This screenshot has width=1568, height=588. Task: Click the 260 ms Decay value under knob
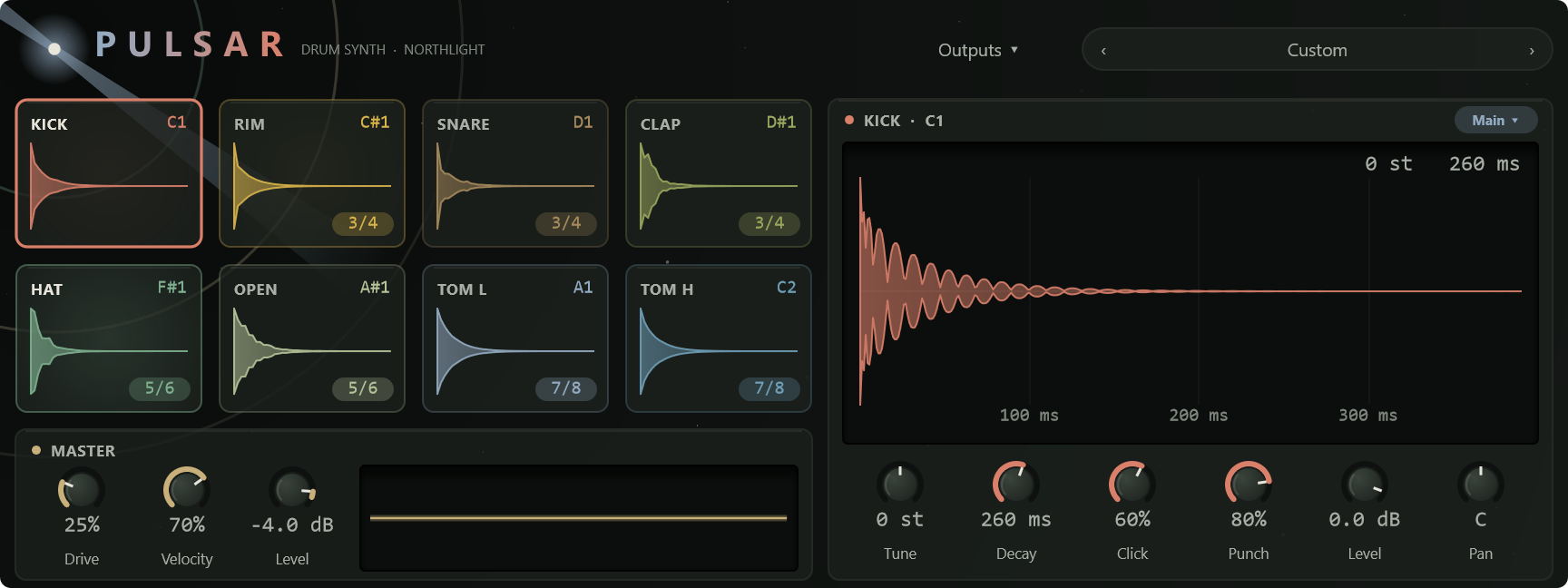[1016, 520]
